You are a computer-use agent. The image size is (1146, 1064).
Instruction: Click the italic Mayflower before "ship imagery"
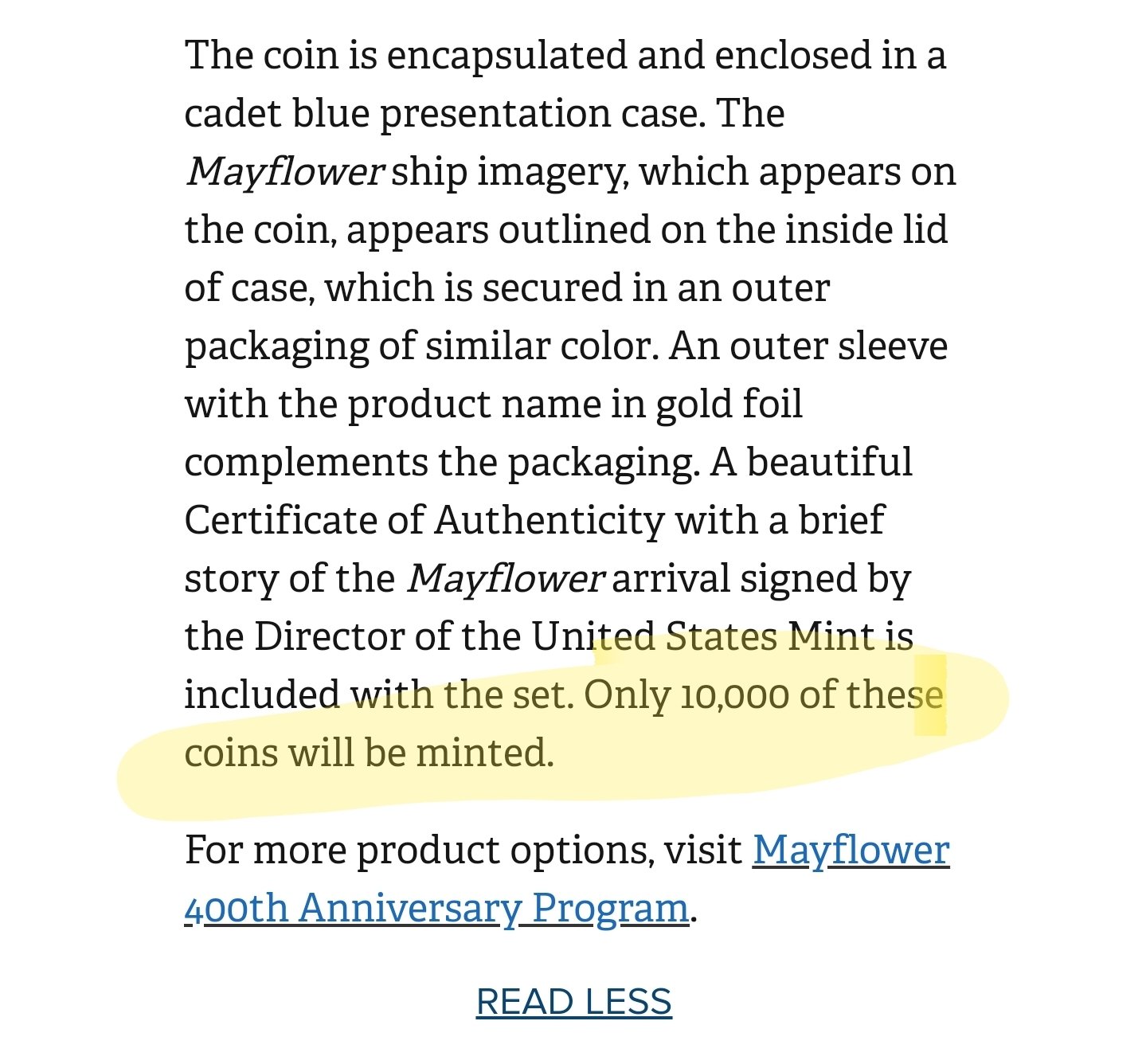point(285,173)
